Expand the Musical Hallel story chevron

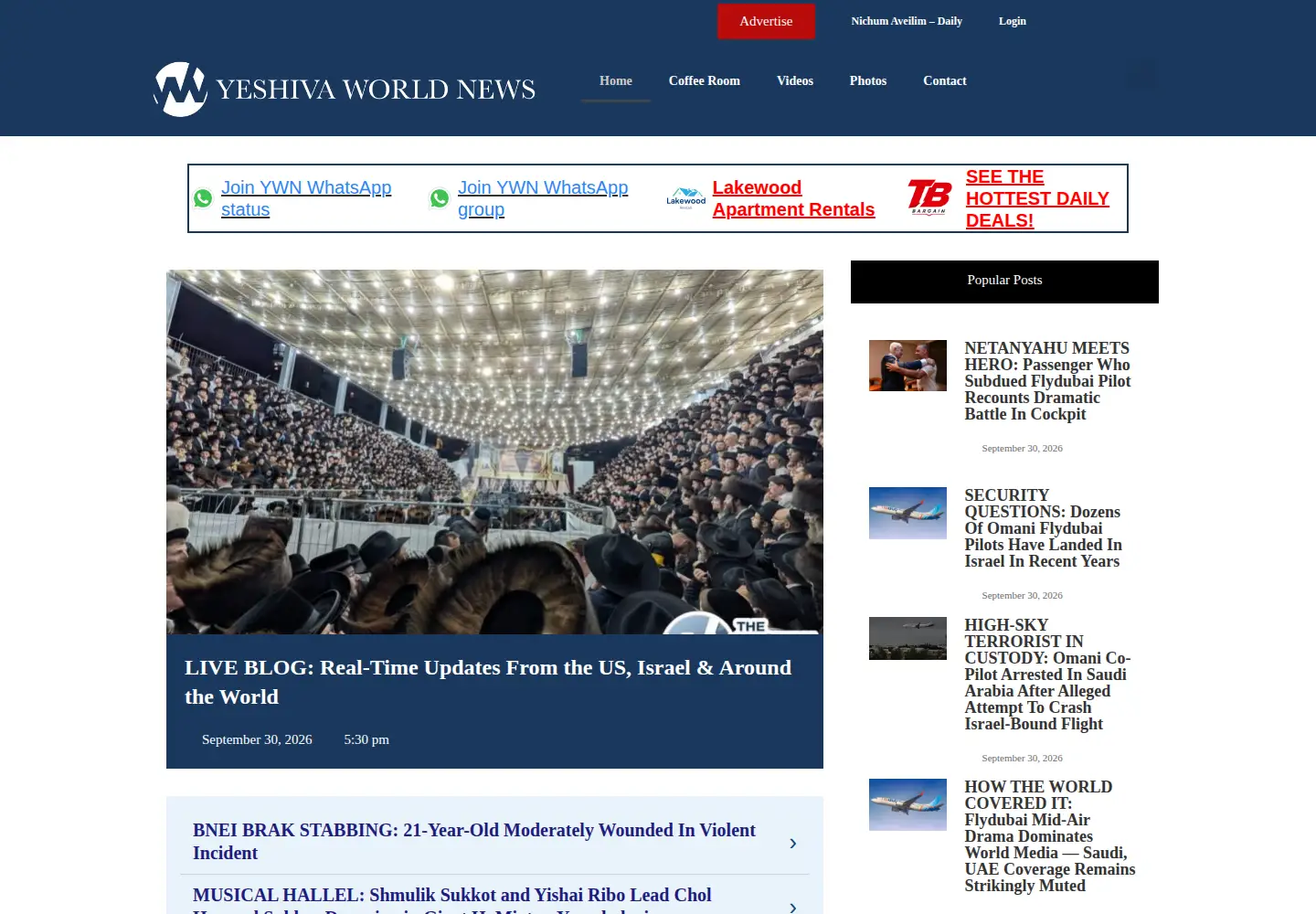pos(792,907)
